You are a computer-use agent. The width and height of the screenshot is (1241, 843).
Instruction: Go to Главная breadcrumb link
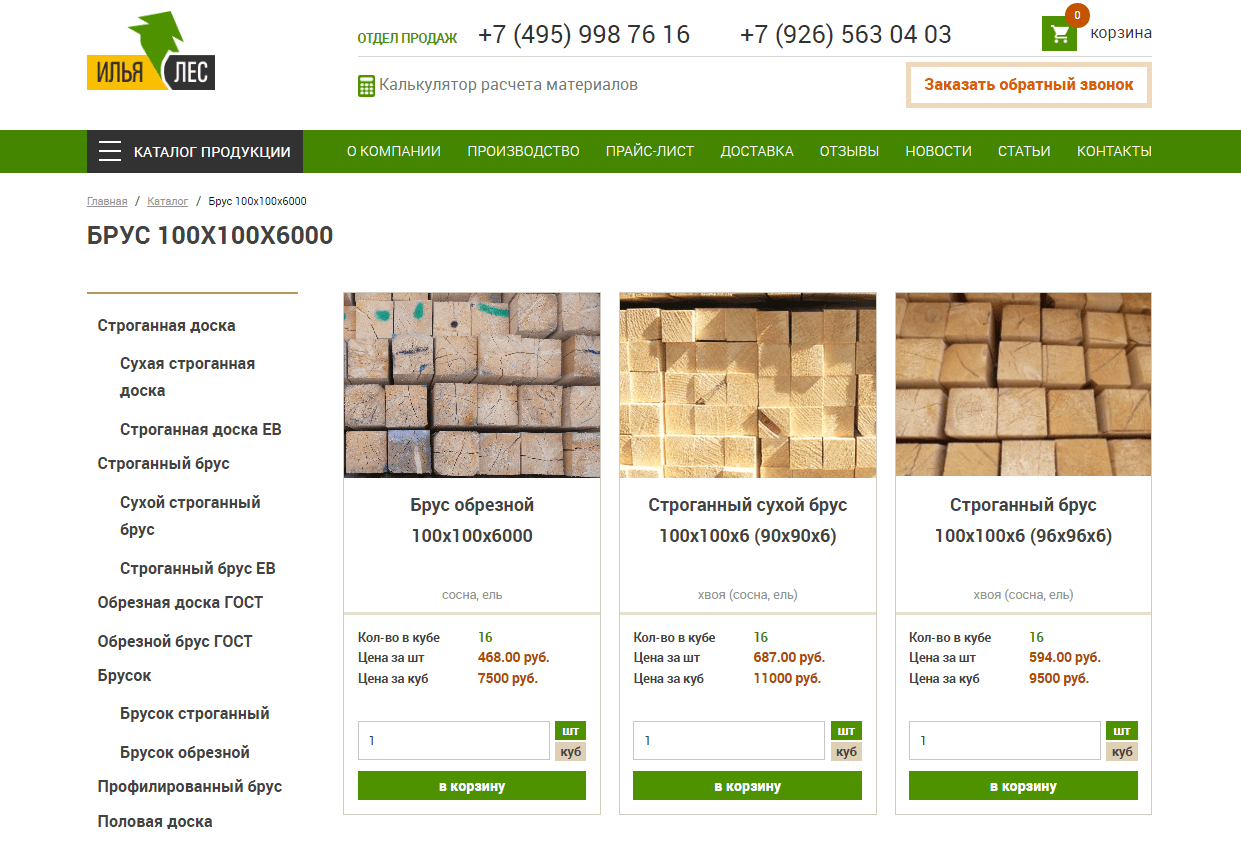click(107, 202)
